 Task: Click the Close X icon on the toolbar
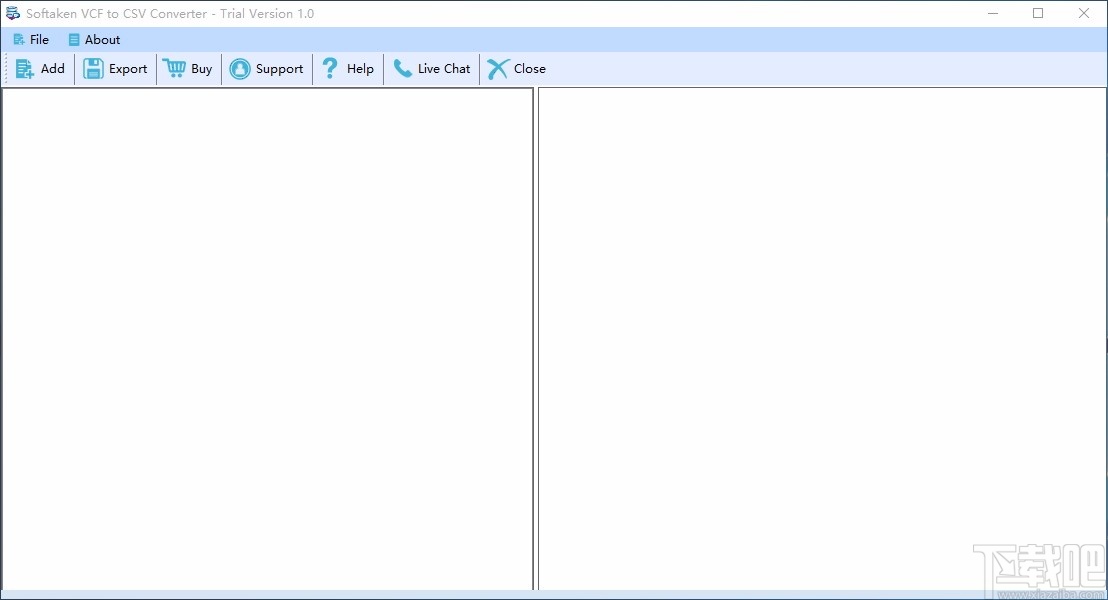pyautogui.click(x=496, y=68)
